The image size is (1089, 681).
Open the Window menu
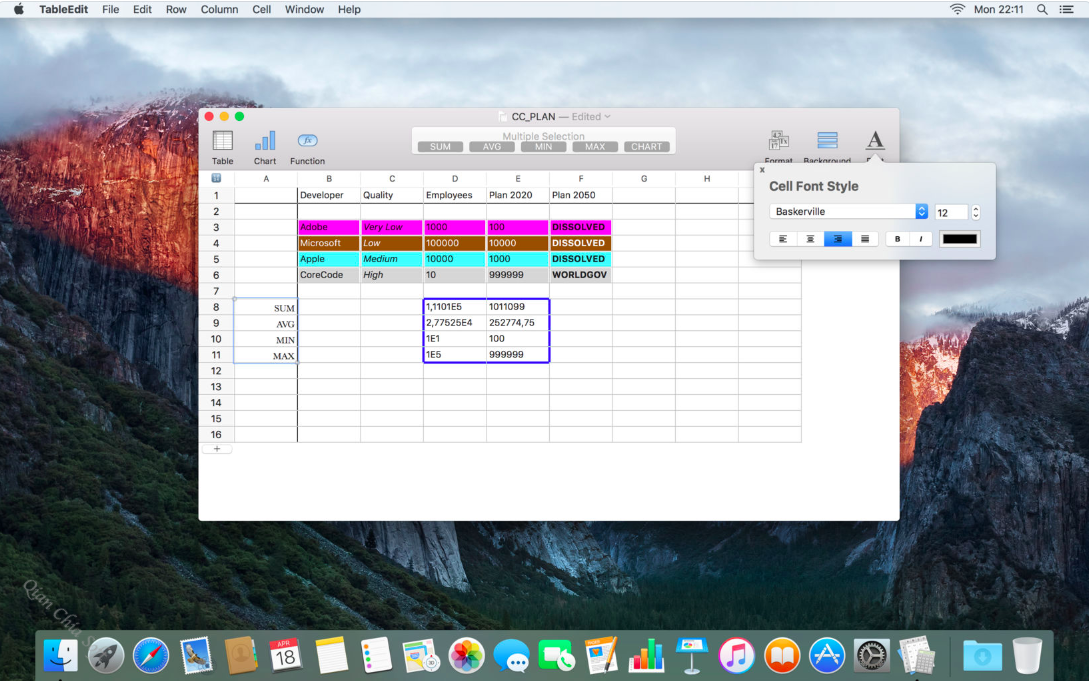click(x=304, y=9)
